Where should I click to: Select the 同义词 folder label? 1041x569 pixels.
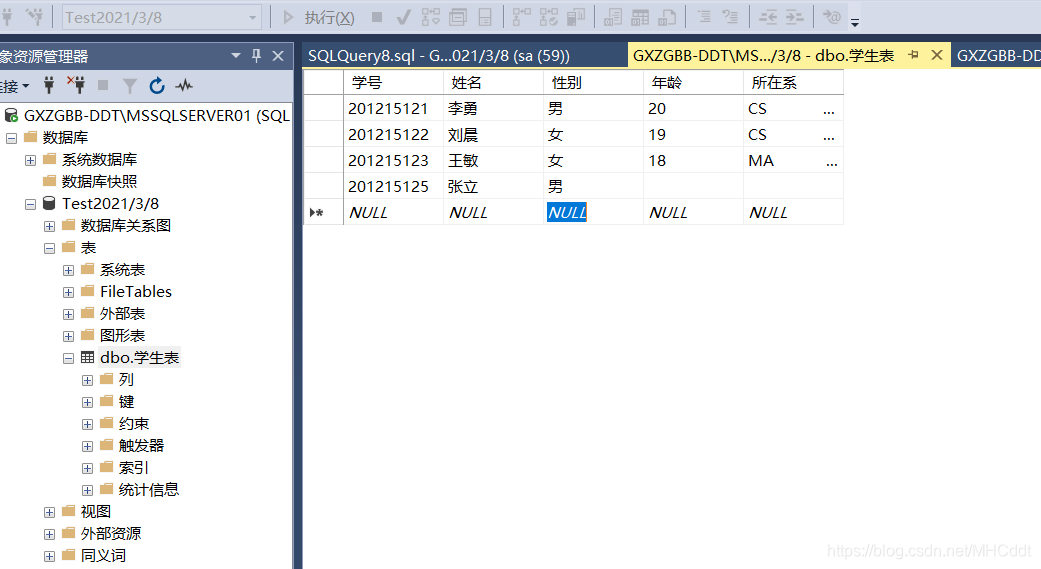104,556
